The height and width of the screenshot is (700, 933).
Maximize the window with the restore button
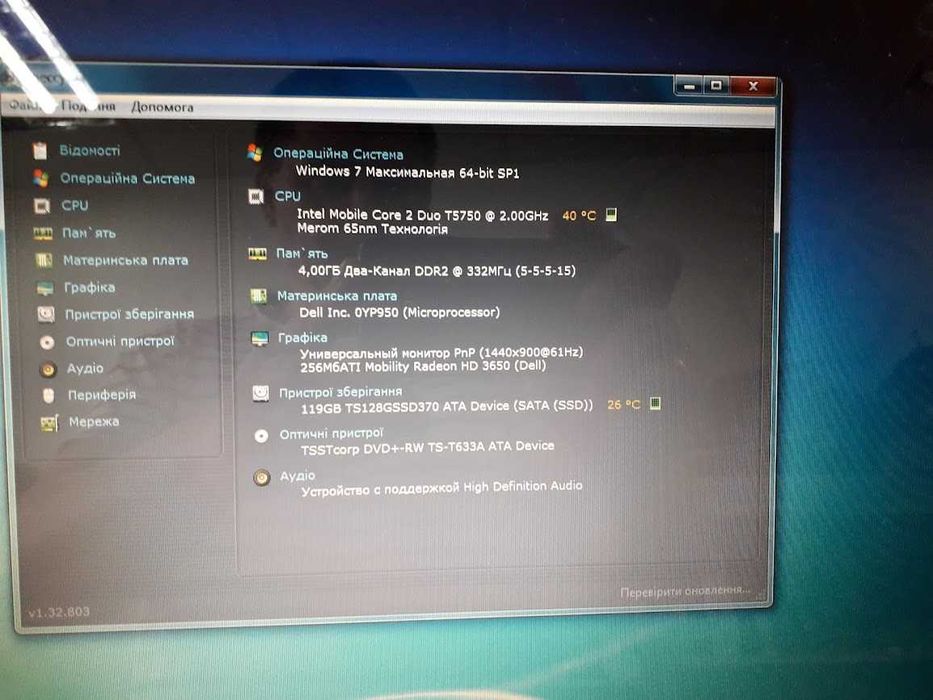(716, 86)
